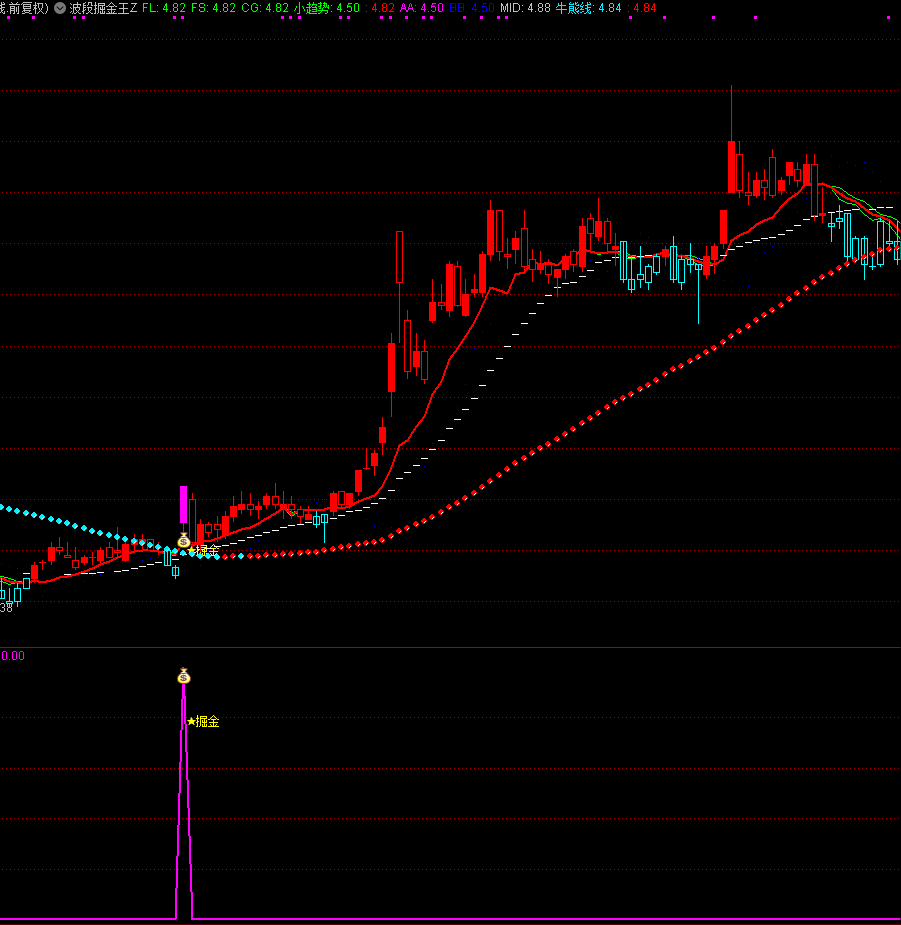Viewport: 901px width, 925px height.
Task: Click the yellow ★掘金 marker in main chart
Action: click(x=203, y=551)
